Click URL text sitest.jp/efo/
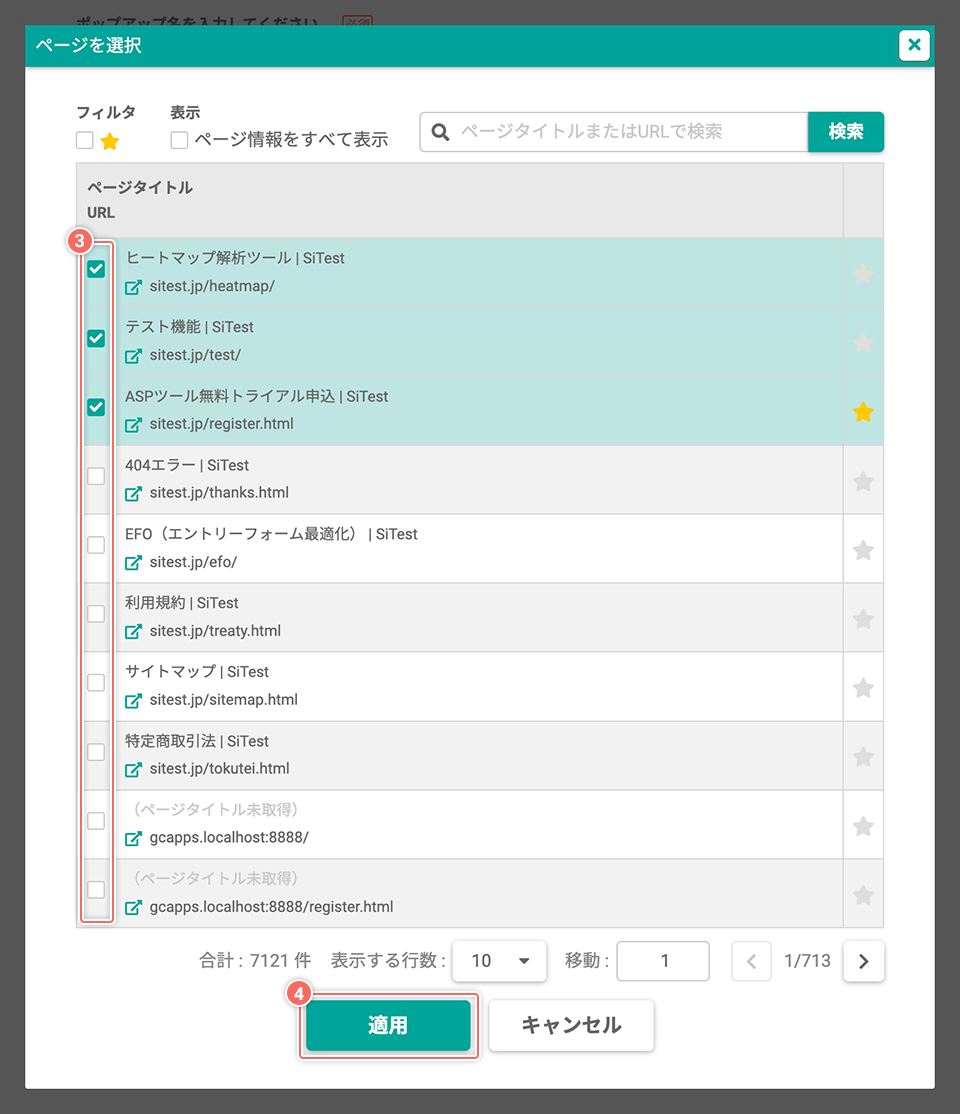This screenshot has width=960, height=1114. [x=193, y=562]
